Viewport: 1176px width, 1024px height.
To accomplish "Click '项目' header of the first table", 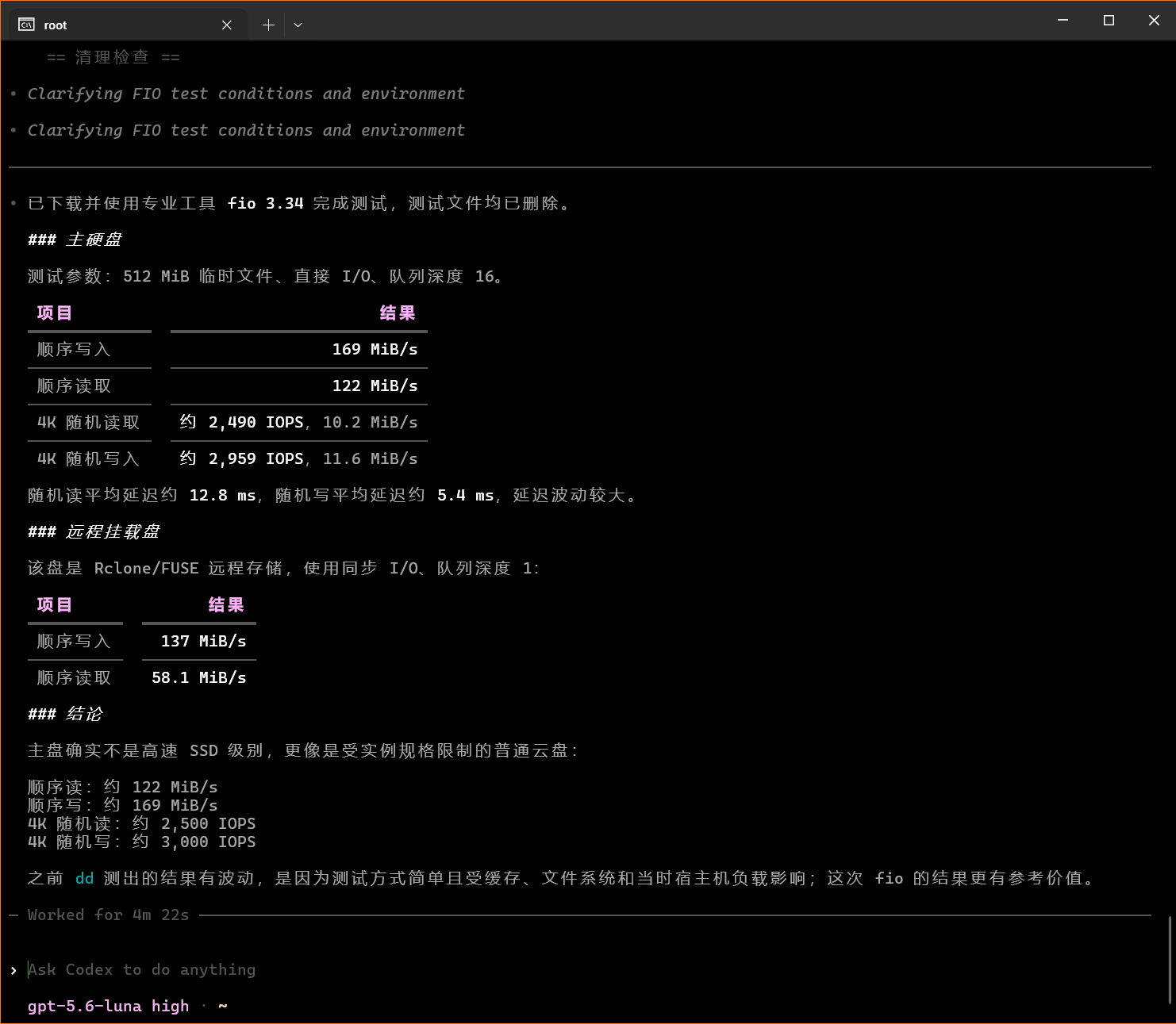I will click(x=55, y=313).
